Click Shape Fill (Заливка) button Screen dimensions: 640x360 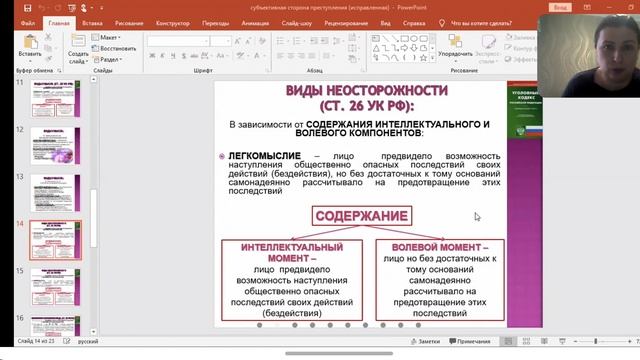520,37
